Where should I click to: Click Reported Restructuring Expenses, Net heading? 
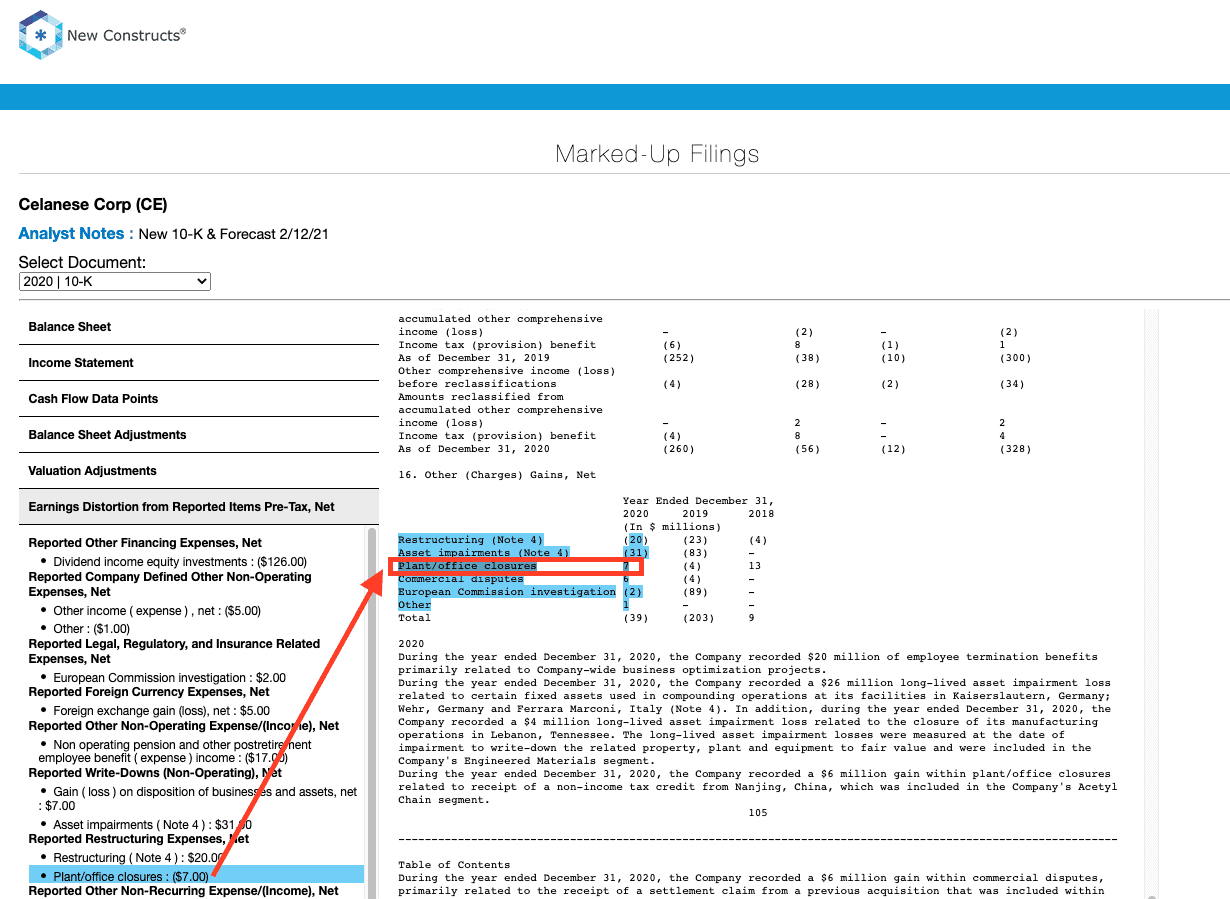point(139,839)
